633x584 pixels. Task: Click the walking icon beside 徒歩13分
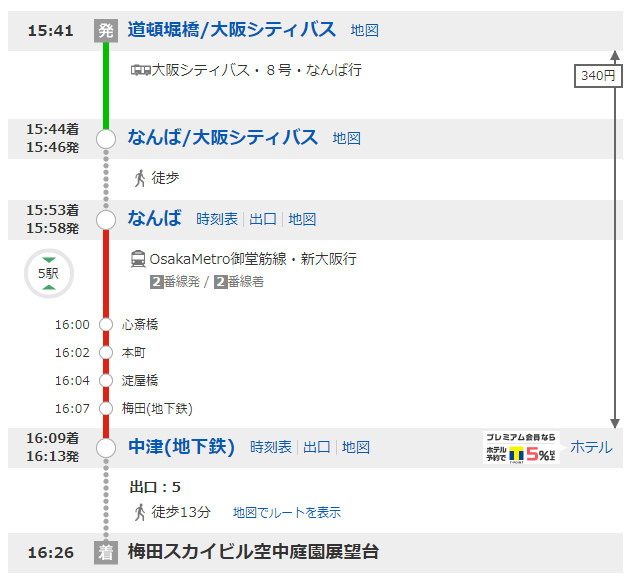[140, 513]
